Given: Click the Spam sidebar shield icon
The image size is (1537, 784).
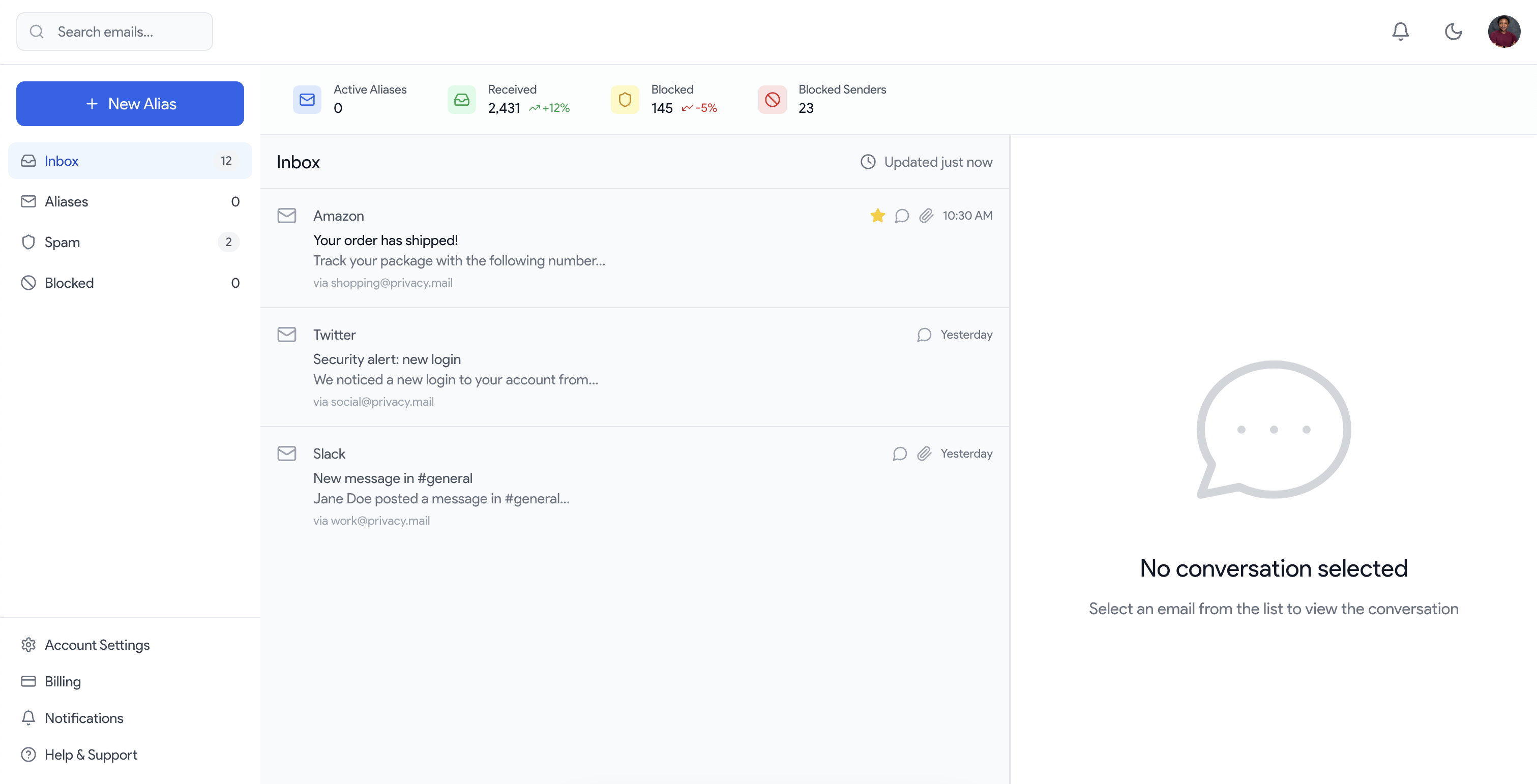Looking at the screenshot, I should pos(28,242).
